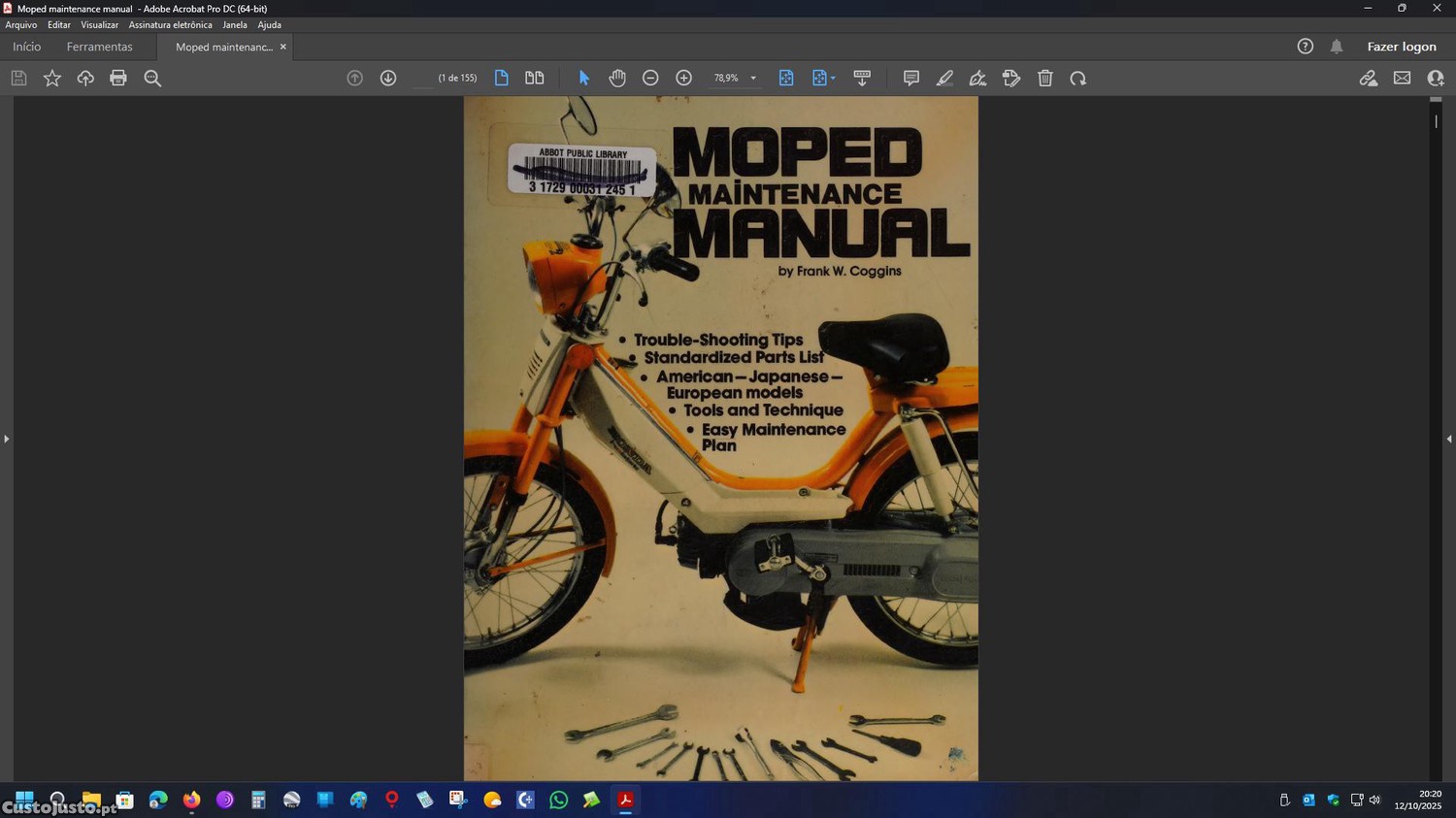Upload file to cloud icon
Screen dimensions: 1456x818
(x=85, y=79)
